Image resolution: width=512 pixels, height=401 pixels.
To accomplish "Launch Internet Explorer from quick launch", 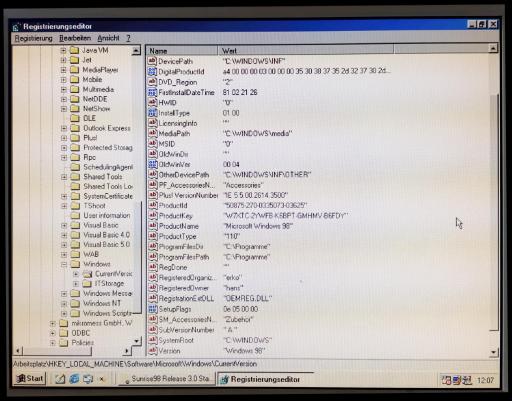I will point(74,379).
